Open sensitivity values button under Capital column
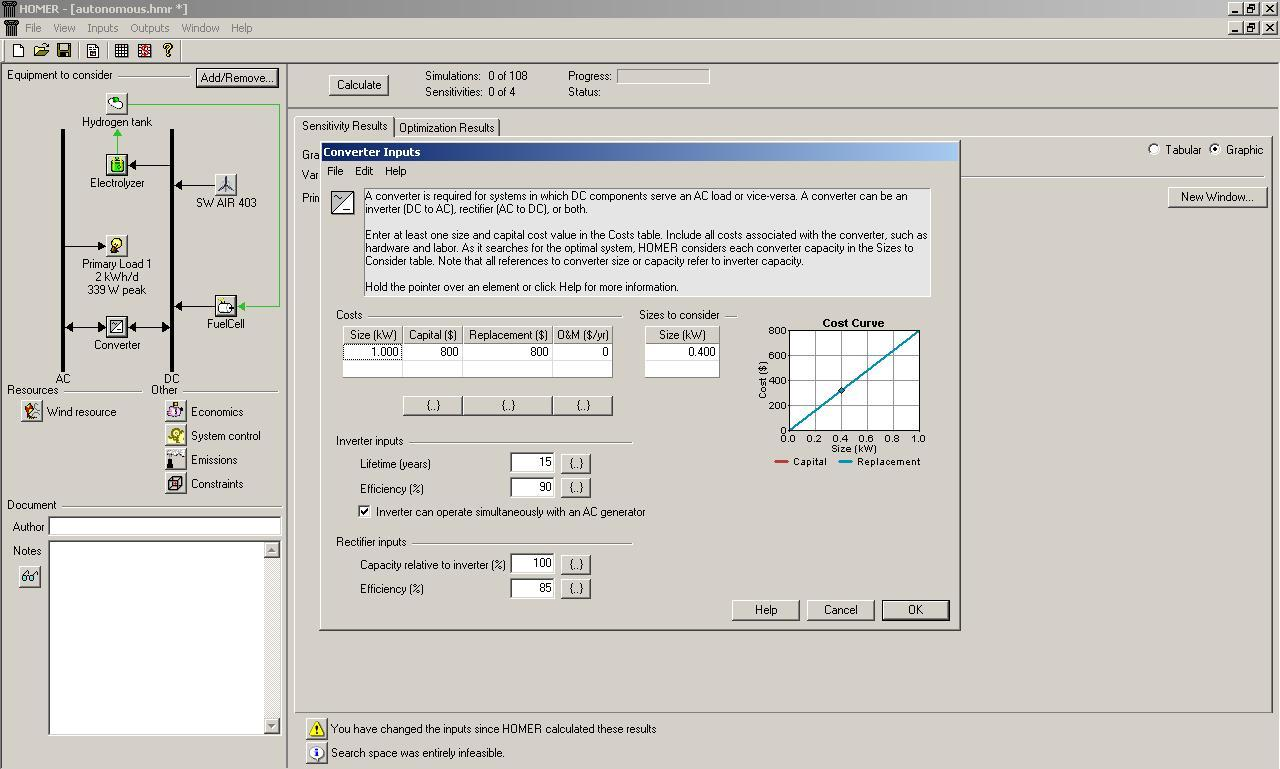Image resolution: width=1280 pixels, height=769 pixels. pyautogui.click(x=432, y=405)
